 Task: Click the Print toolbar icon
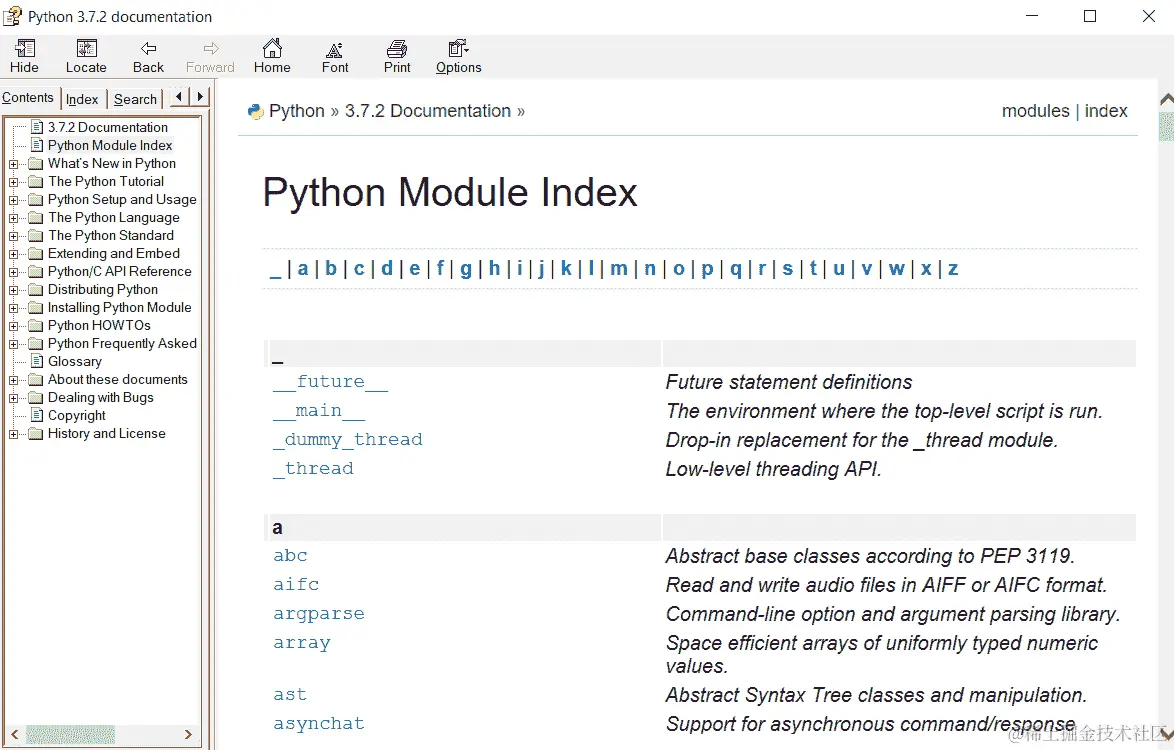coord(397,49)
